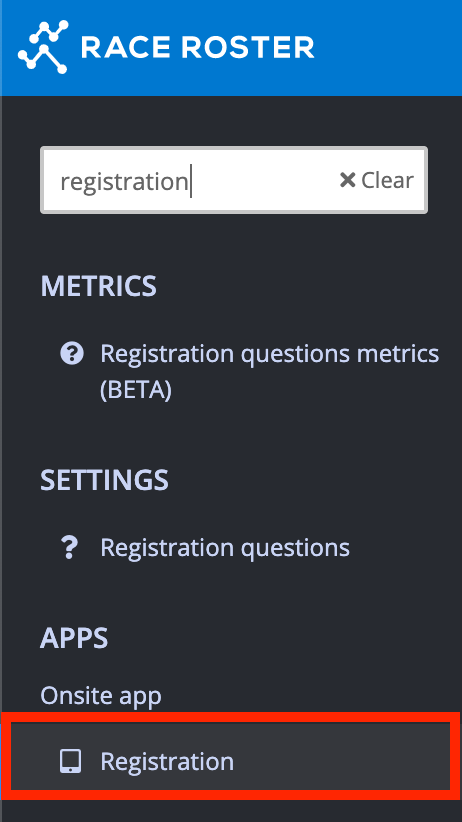462x822 pixels.
Task: Expand the Onsite app group
Action: (x=101, y=697)
